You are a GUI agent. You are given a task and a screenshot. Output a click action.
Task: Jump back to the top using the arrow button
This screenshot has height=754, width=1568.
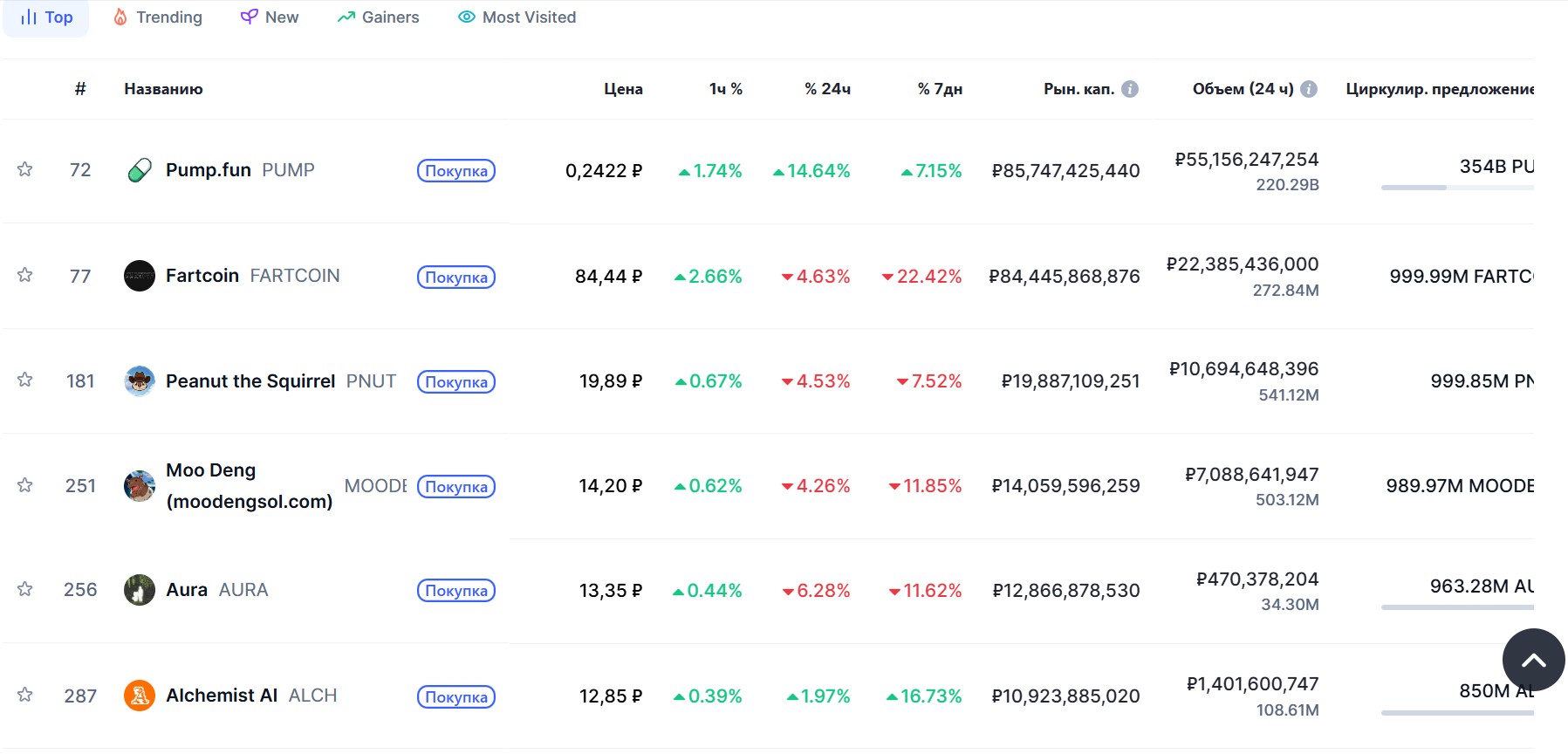point(1533,660)
